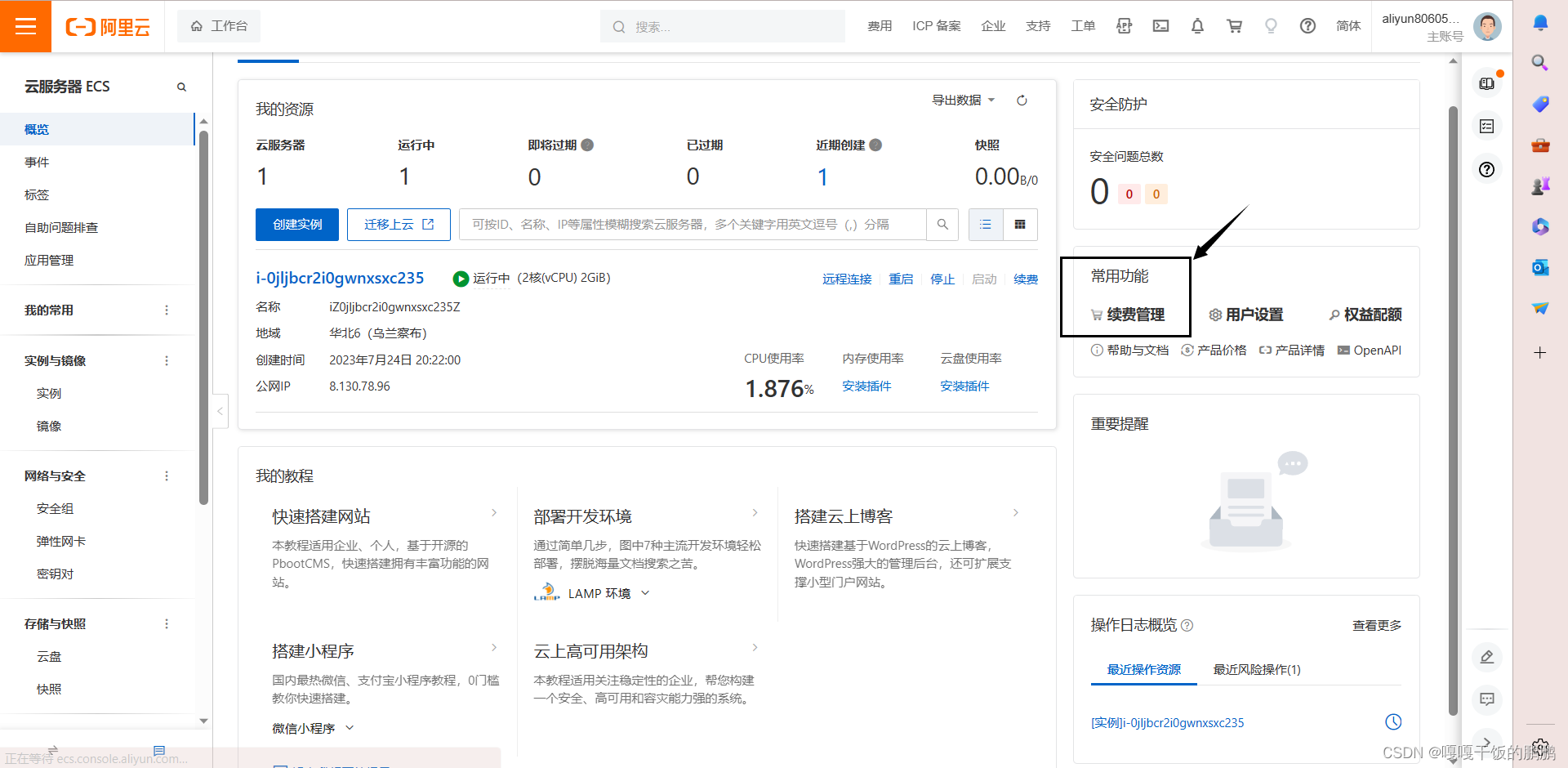Open 云盘 in the sidebar
Viewport: 1568px width, 768px height.
coord(49,656)
